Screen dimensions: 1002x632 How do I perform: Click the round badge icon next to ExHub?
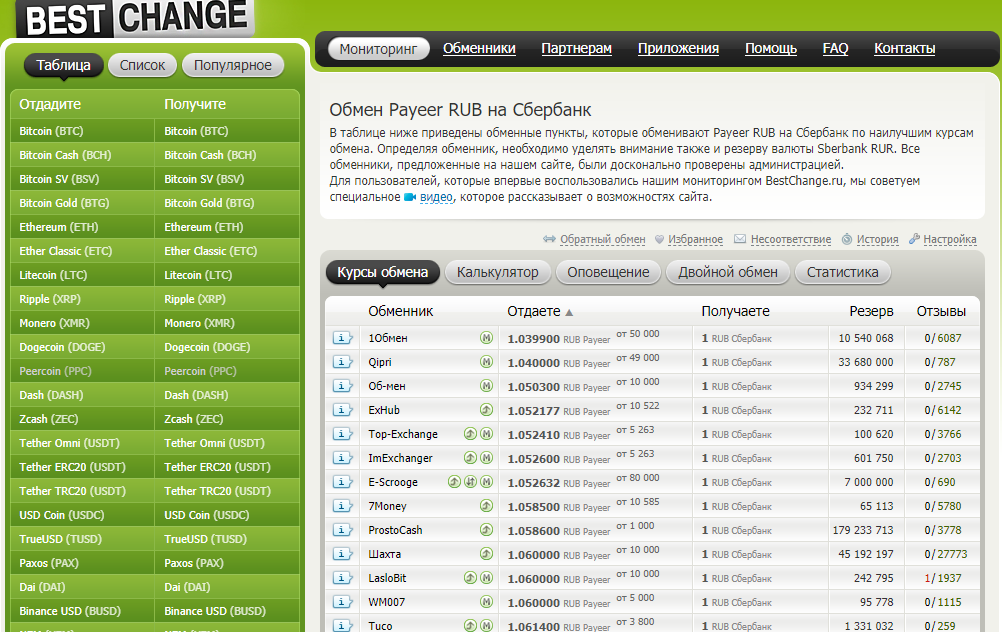click(486, 410)
